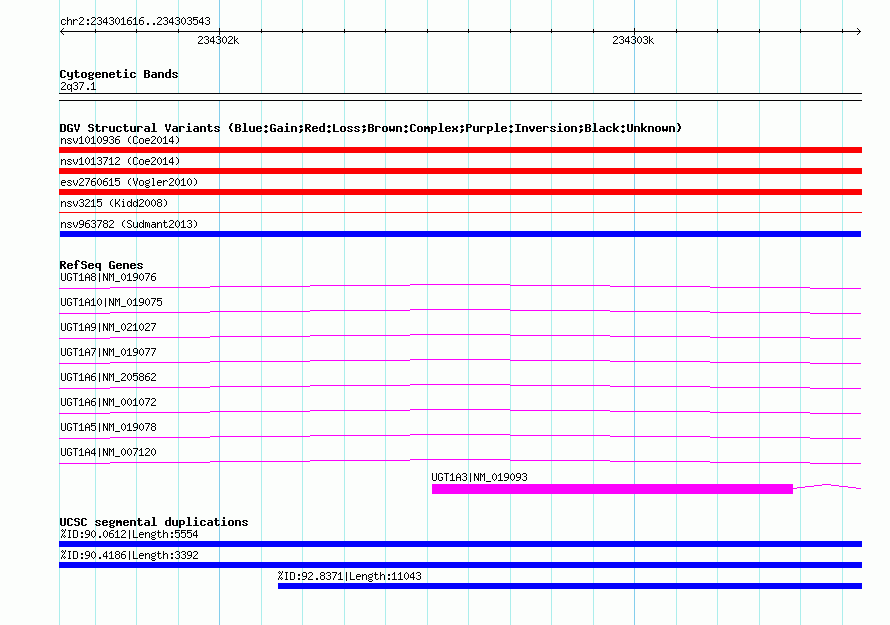Image resolution: width=890 pixels, height=625 pixels.
Task: Select the Cytogenetic Bands track title
Action: coord(119,74)
